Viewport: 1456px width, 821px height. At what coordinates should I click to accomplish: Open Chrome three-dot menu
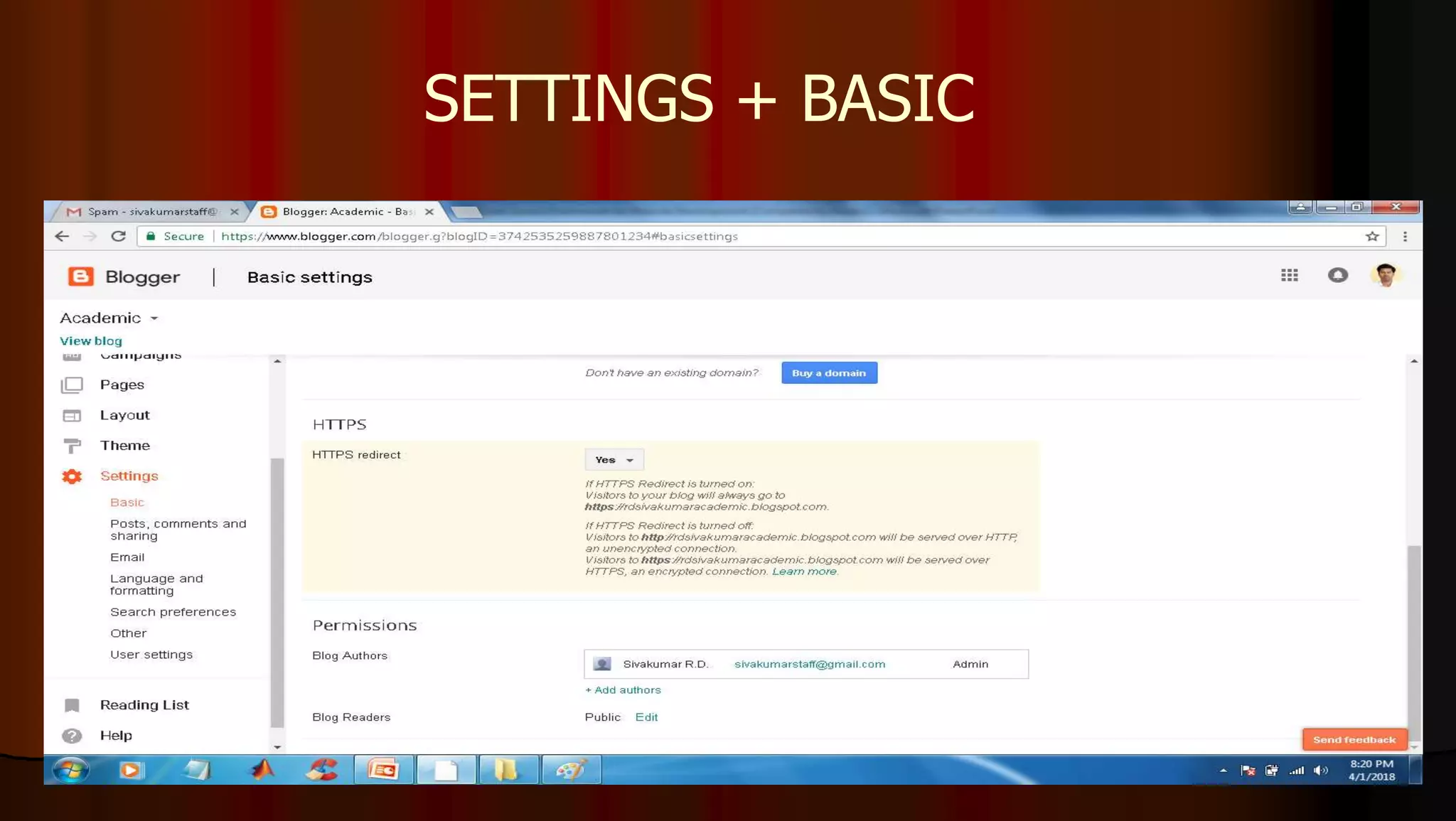pyautogui.click(x=1405, y=237)
